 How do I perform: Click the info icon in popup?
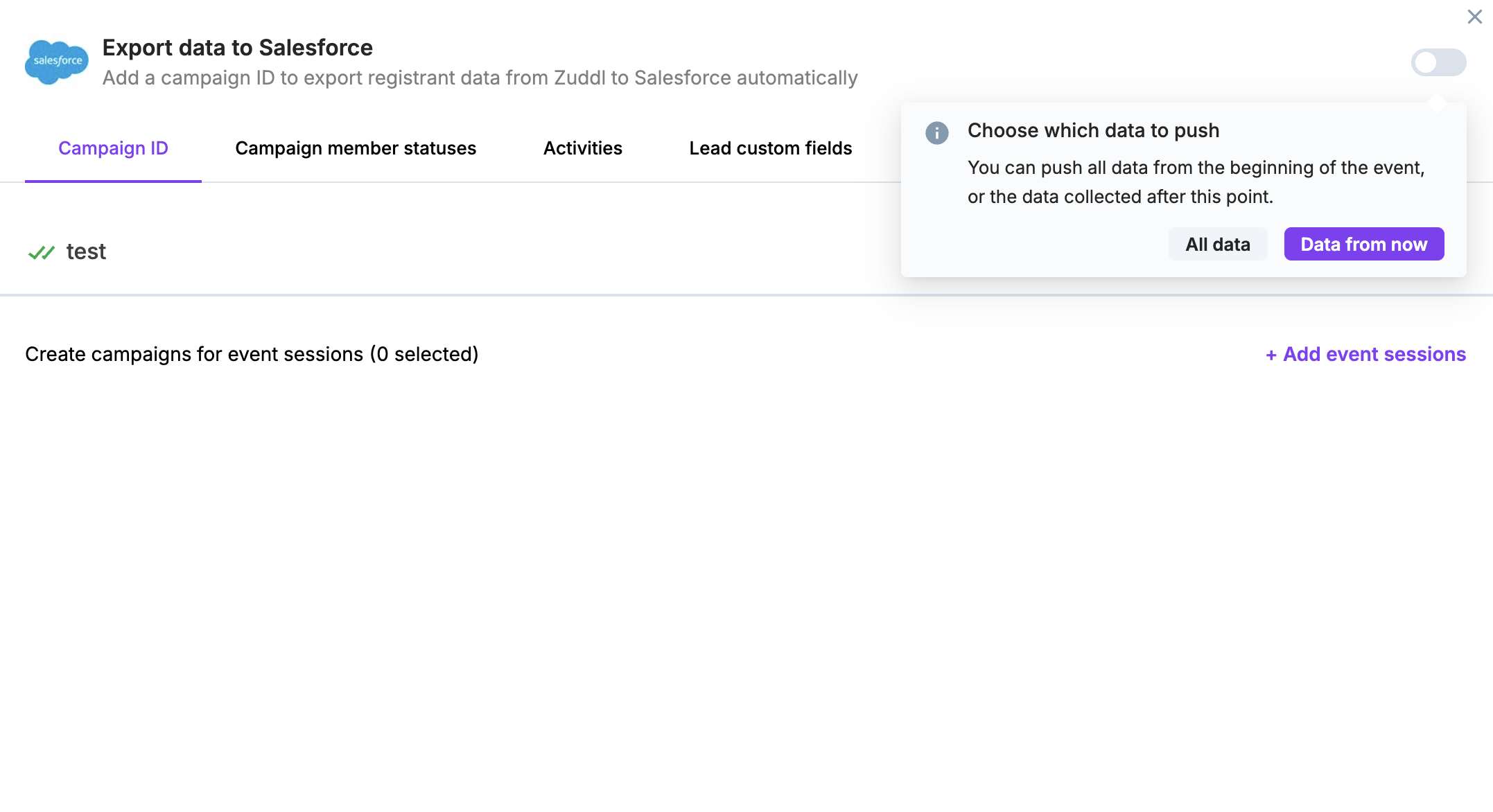coord(936,132)
